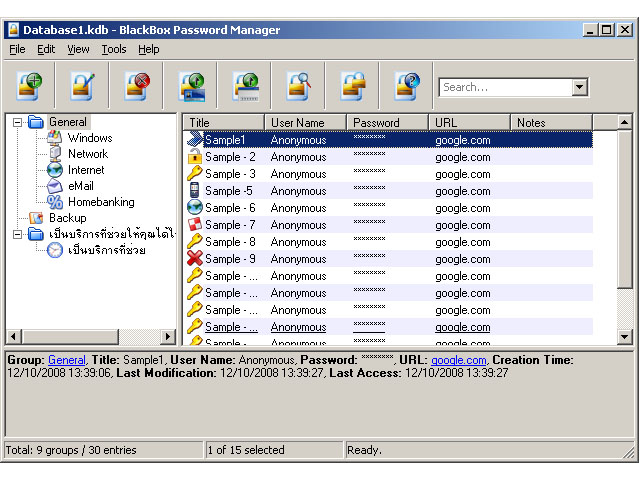The image size is (640, 480).
Task: Click the group tree scroll right arrow
Action: [167, 337]
